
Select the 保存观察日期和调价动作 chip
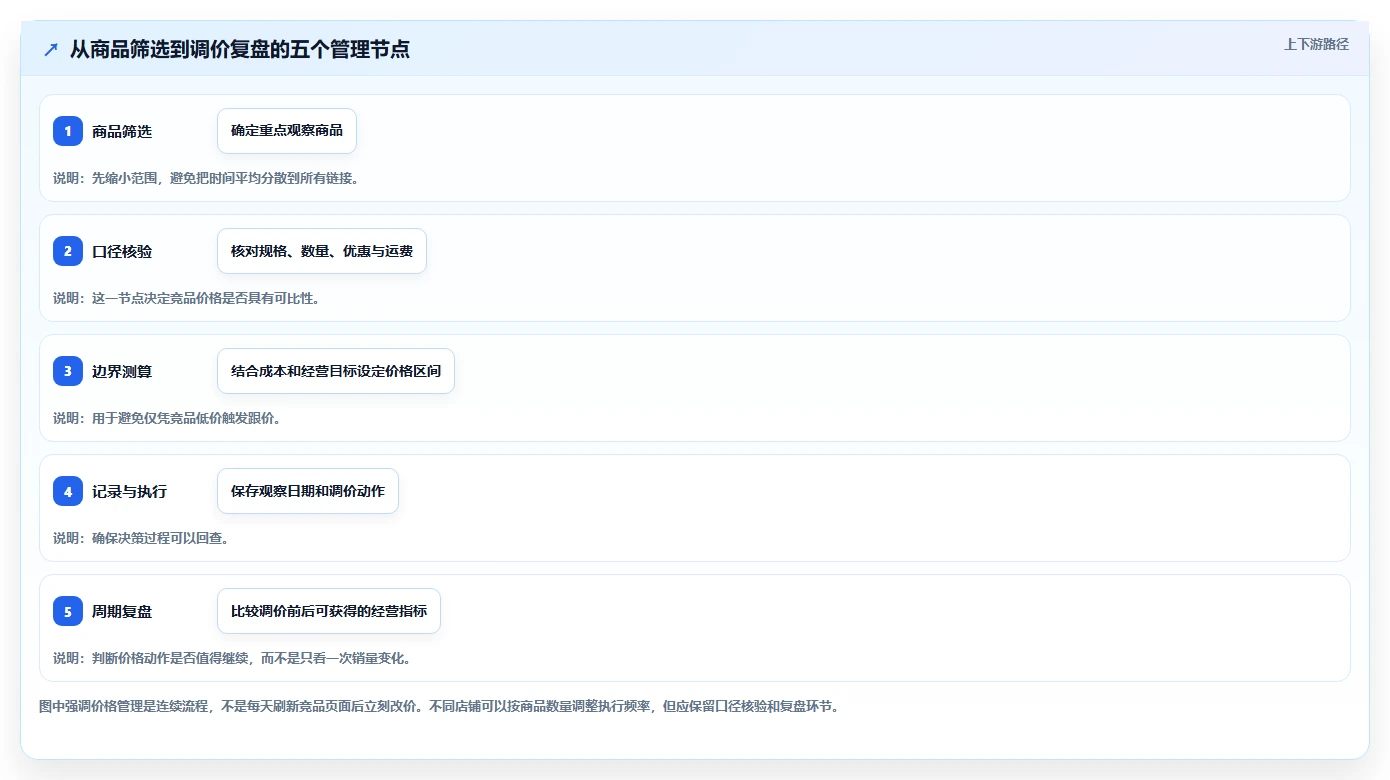coord(308,491)
